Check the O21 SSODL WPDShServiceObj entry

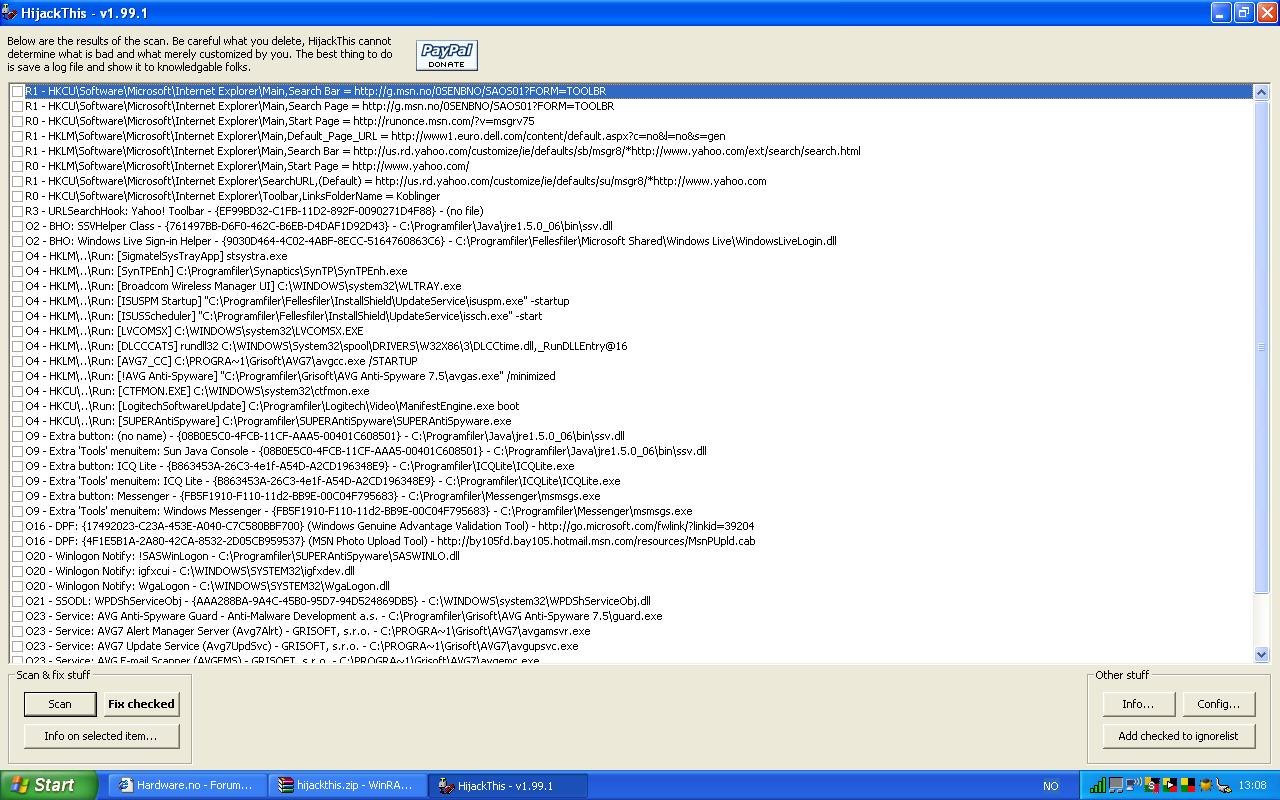18,601
